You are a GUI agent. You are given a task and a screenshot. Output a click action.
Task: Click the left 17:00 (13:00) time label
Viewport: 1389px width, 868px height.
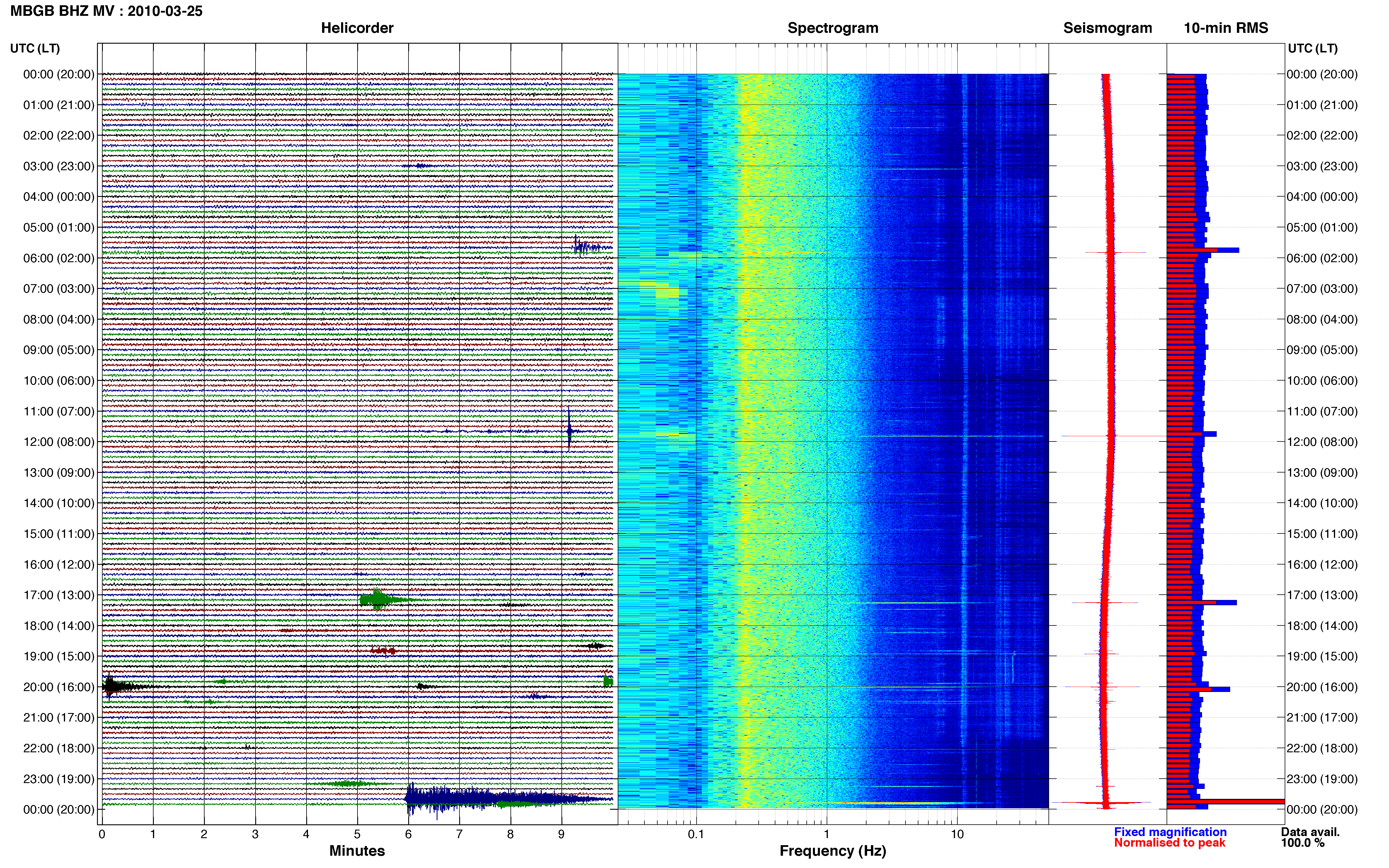click(59, 595)
